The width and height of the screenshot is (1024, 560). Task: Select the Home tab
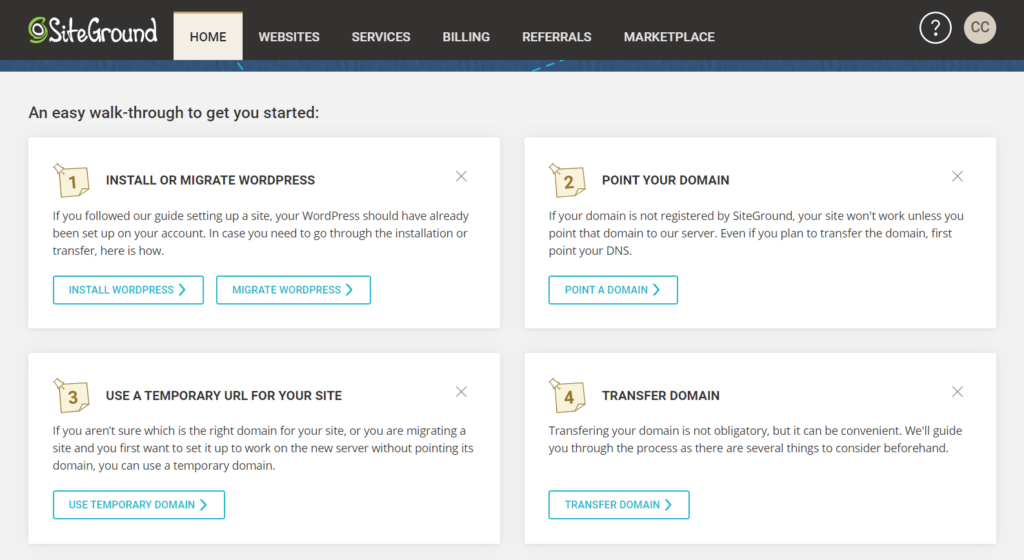click(x=208, y=37)
